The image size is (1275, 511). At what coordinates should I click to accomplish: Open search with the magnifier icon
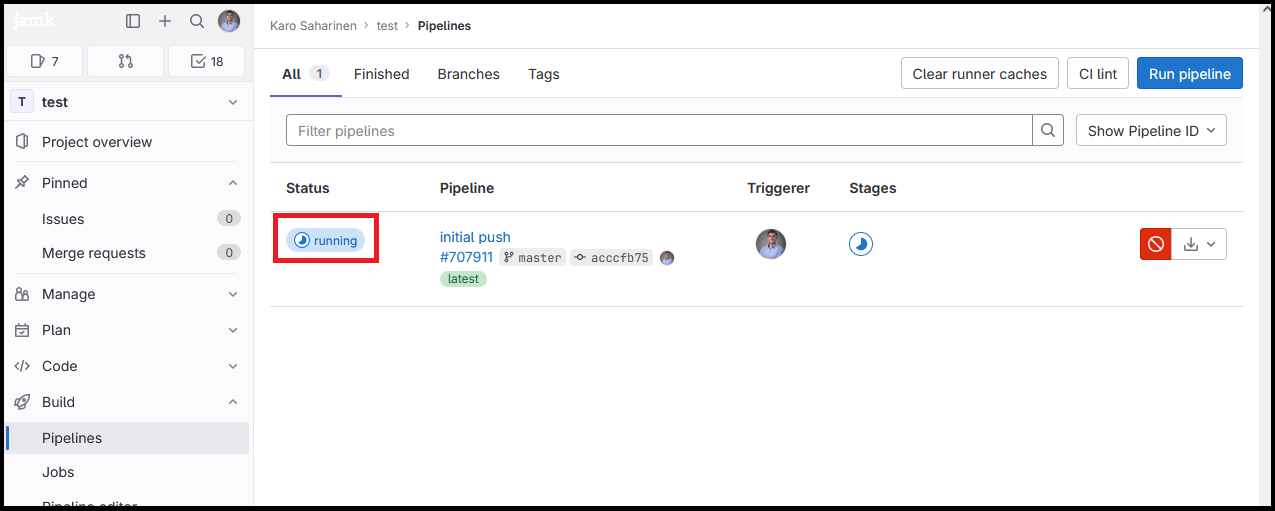(197, 21)
